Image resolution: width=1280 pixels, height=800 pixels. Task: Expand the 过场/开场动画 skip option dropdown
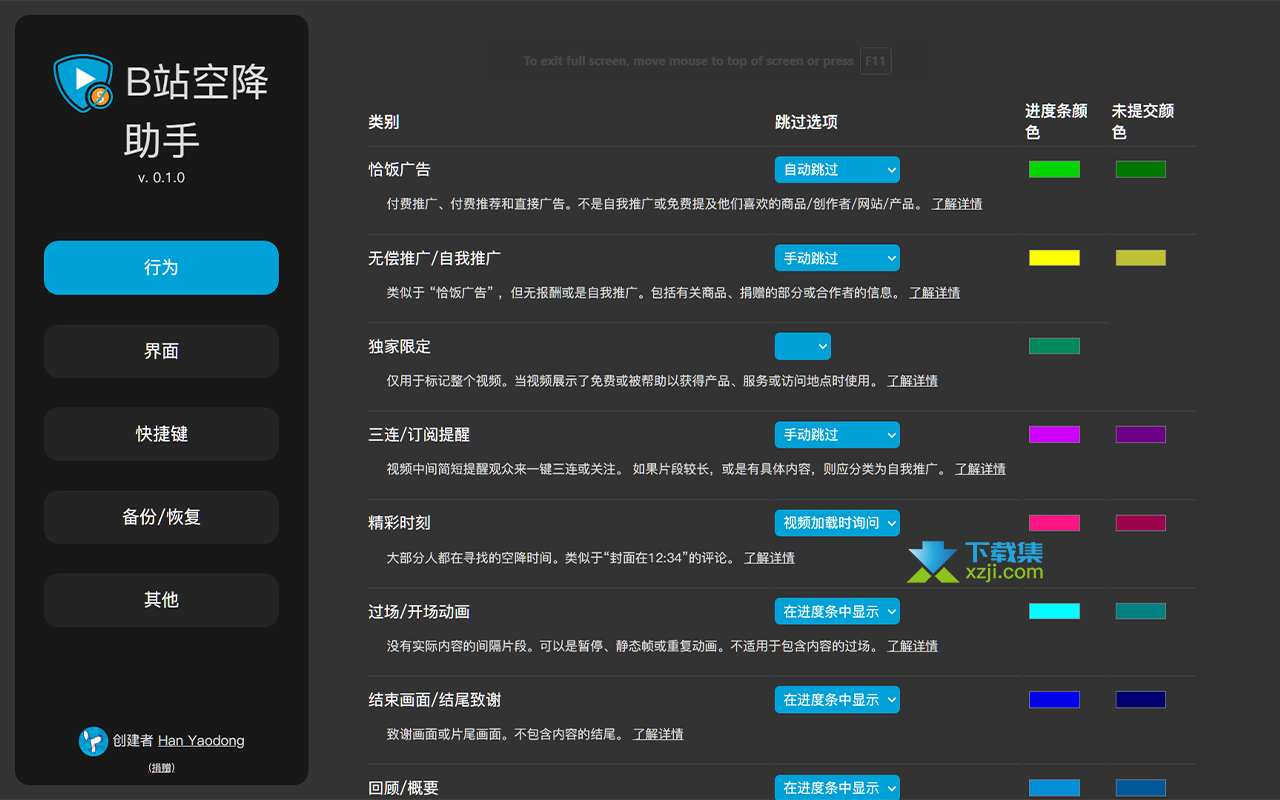click(837, 611)
